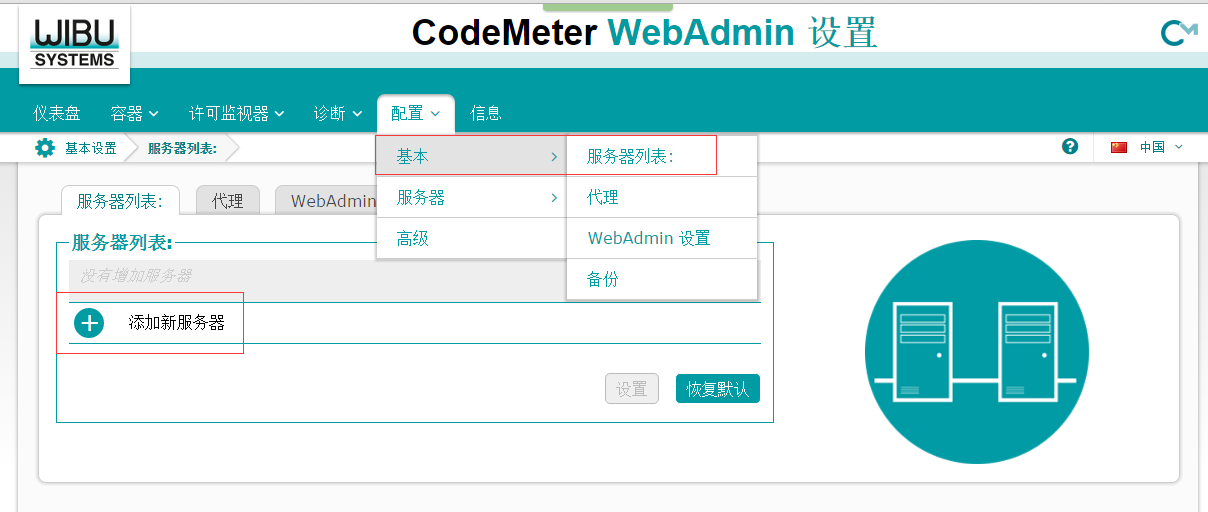The image size is (1208, 512).
Task: Expand the 诊断 dropdown menu
Action: tap(337, 114)
